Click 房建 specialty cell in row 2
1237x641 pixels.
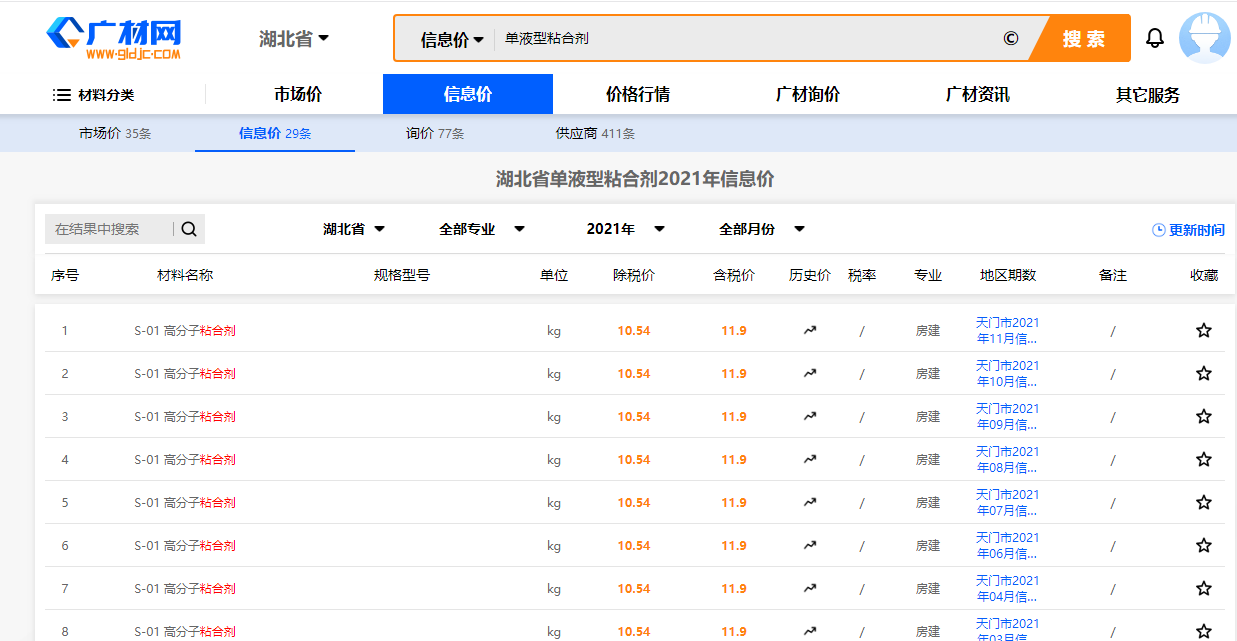click(x=928, y=374)
